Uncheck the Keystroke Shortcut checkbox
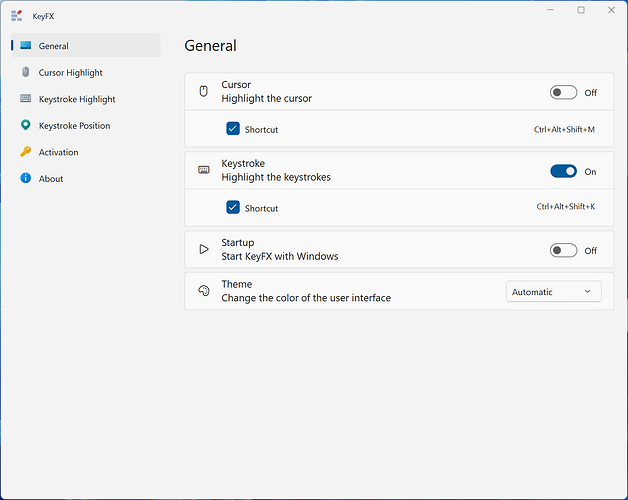Image resolution: width=628 pixels, height=500 pixels. pyautogui.click(x=233, y=208)
